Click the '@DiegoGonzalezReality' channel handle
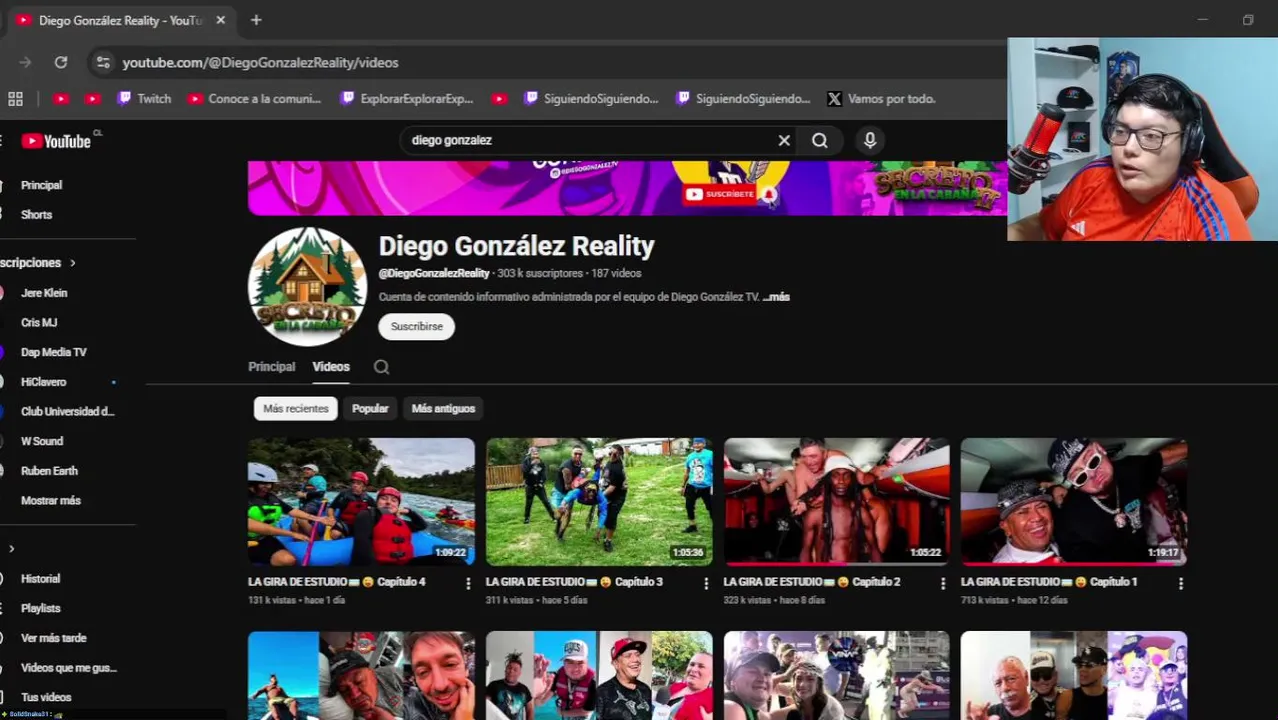1278x720 pixels. coord(434,273)
